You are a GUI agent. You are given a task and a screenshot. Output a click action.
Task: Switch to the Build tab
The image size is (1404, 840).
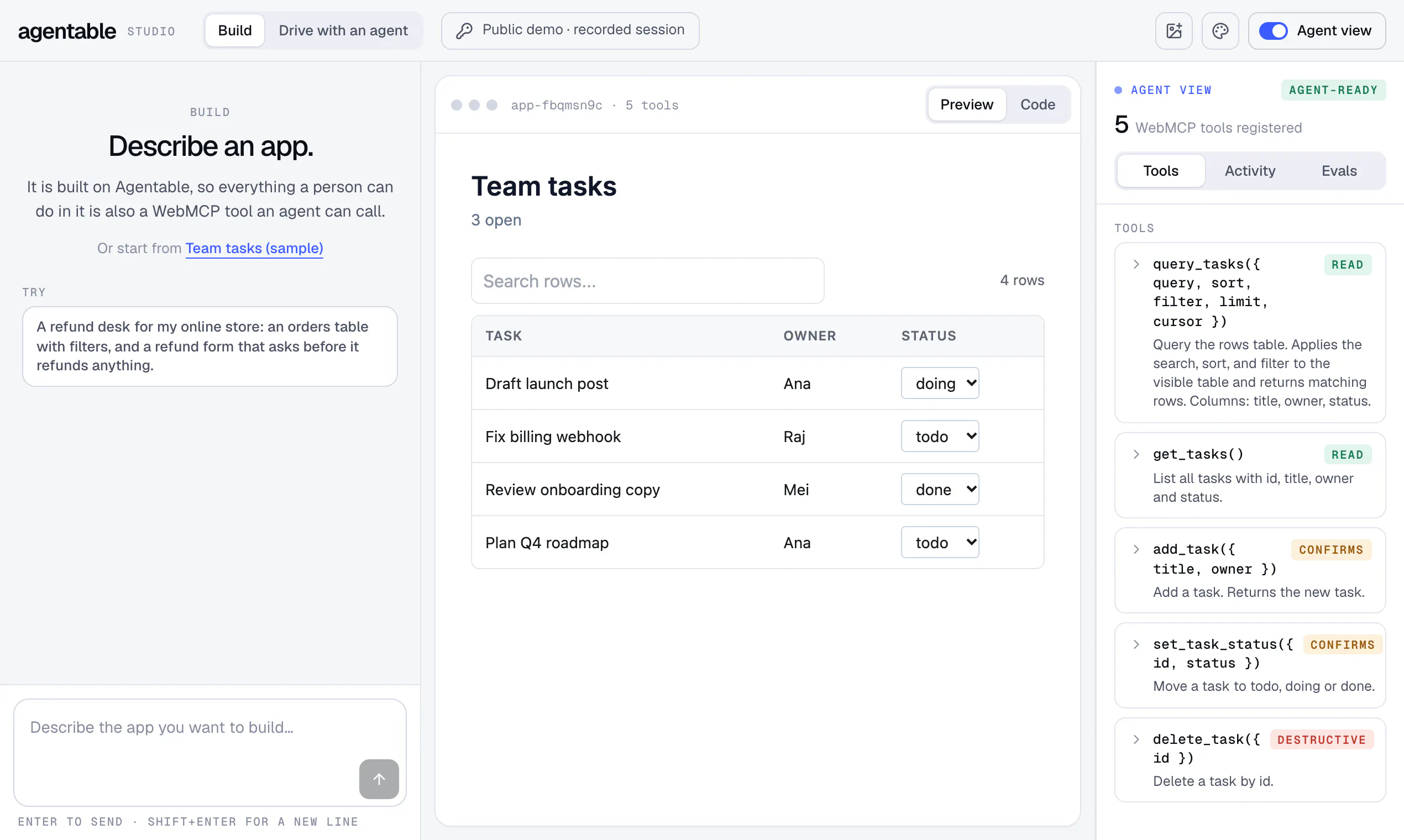pos(235,30)
